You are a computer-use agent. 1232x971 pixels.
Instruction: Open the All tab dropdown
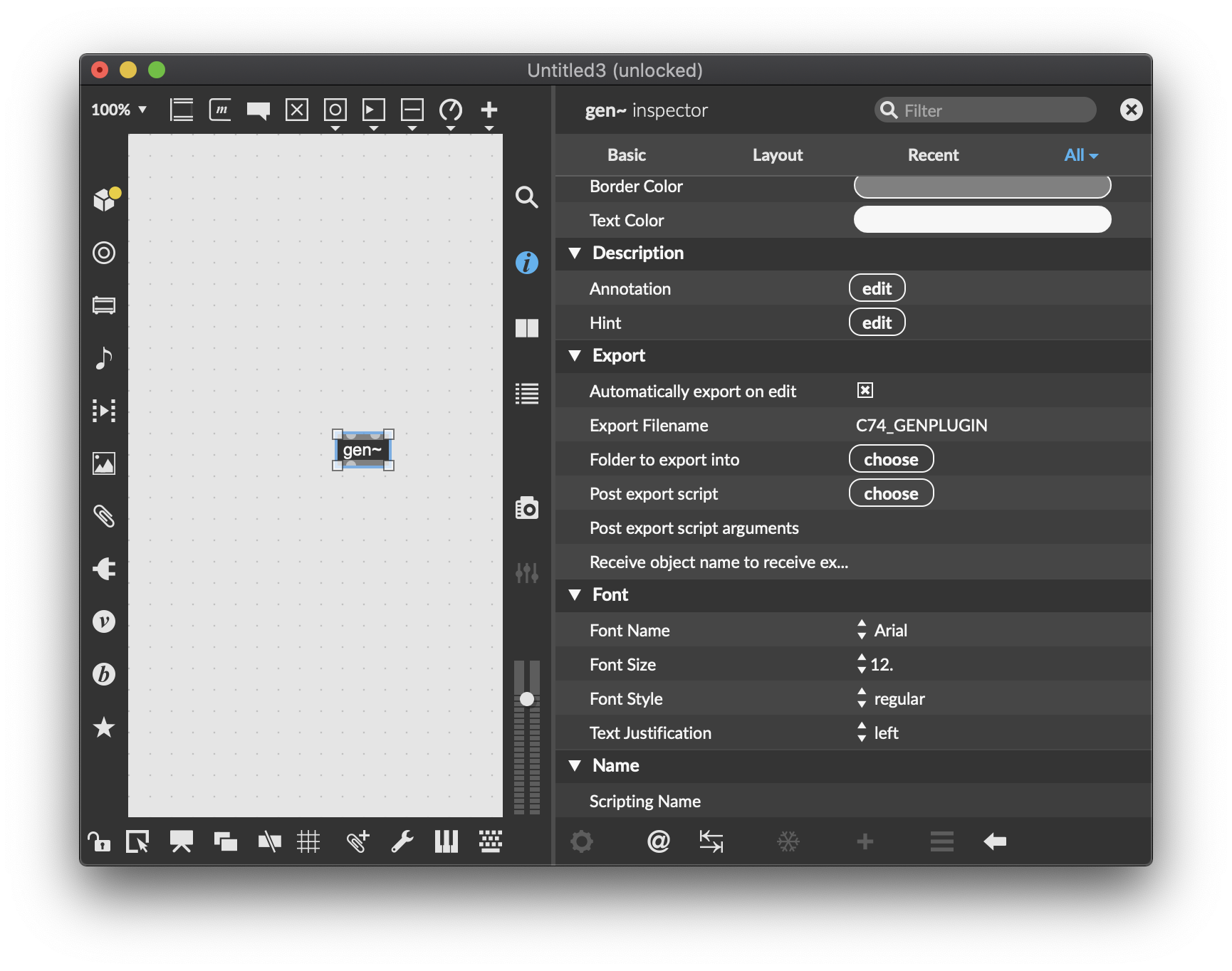tap(1081, 154)
